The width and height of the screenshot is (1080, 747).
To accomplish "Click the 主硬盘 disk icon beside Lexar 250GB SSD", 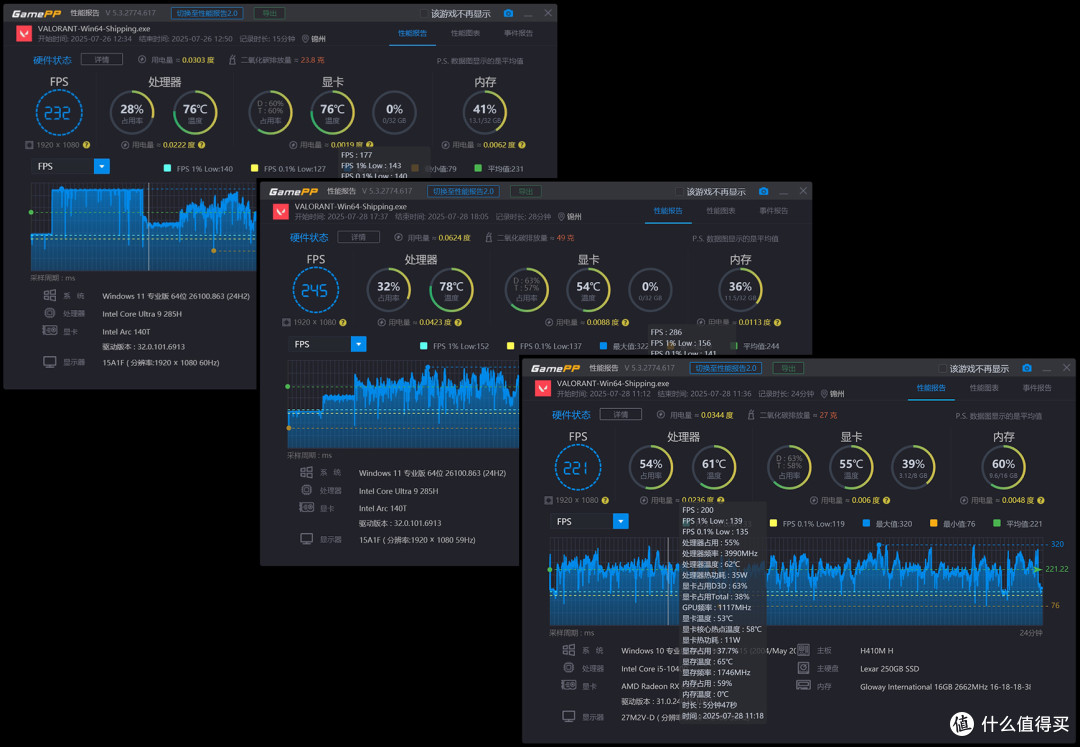I will pyautogui.click(x=803, y=668).
